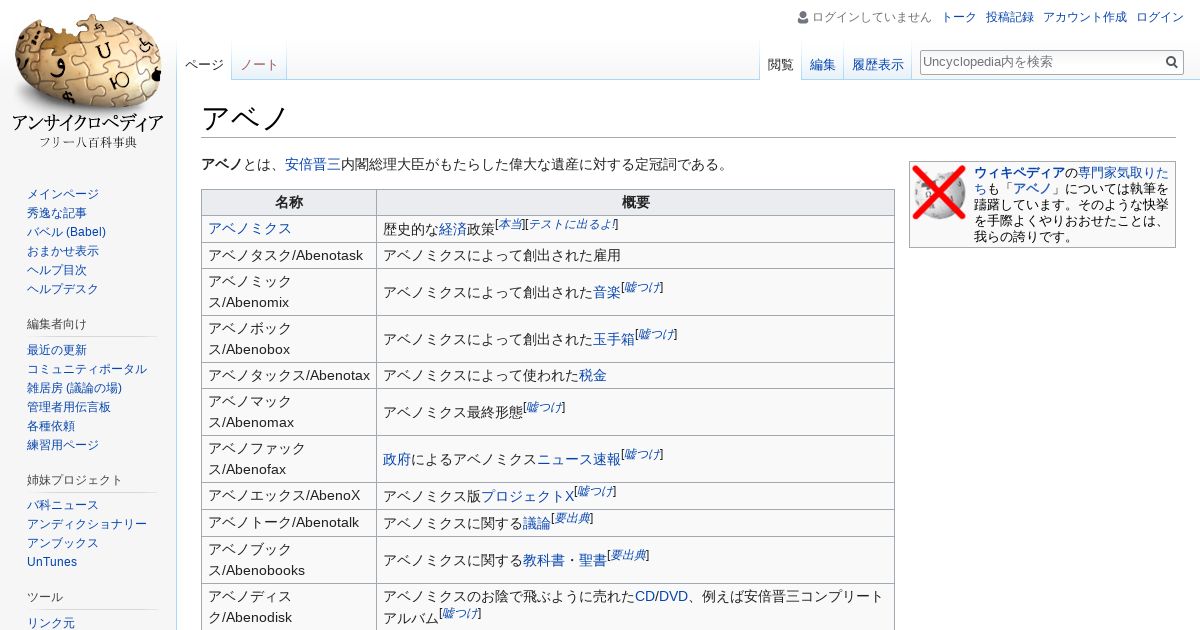
Task: Follow the 音楽 link in the Abenomix row
Action: tap(607, 292)
